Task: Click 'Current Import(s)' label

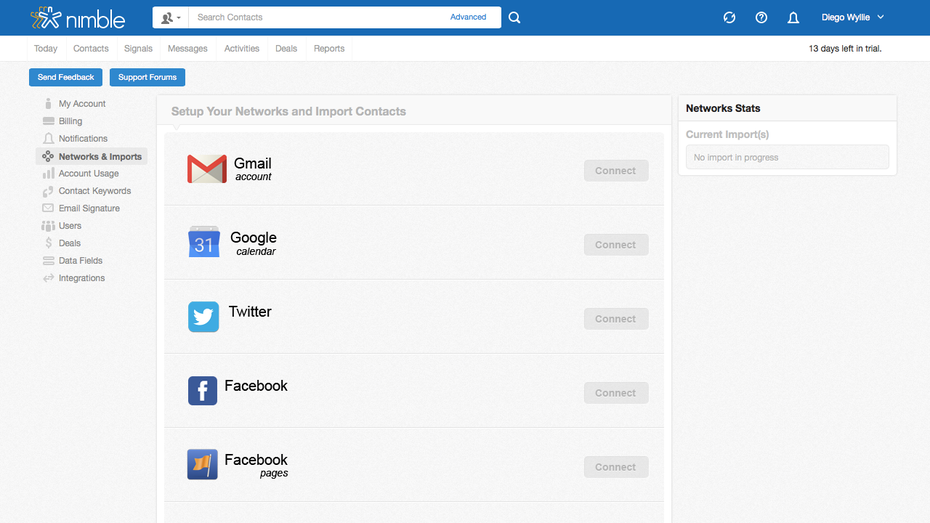Action: [x=727, y=135]
